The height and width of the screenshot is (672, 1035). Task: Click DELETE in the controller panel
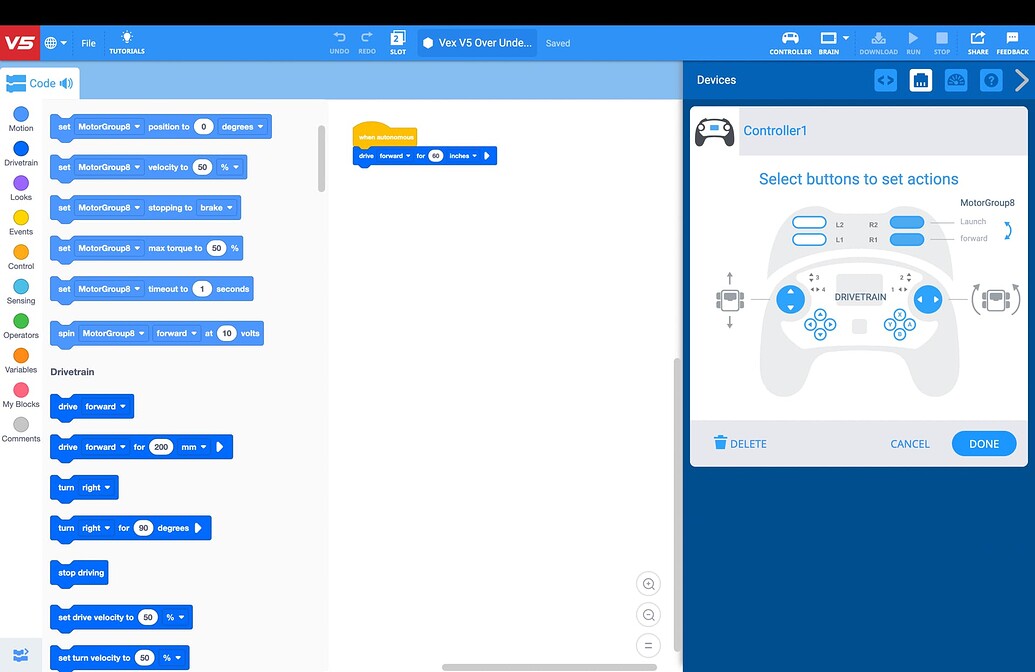click(x=740, y=443)
